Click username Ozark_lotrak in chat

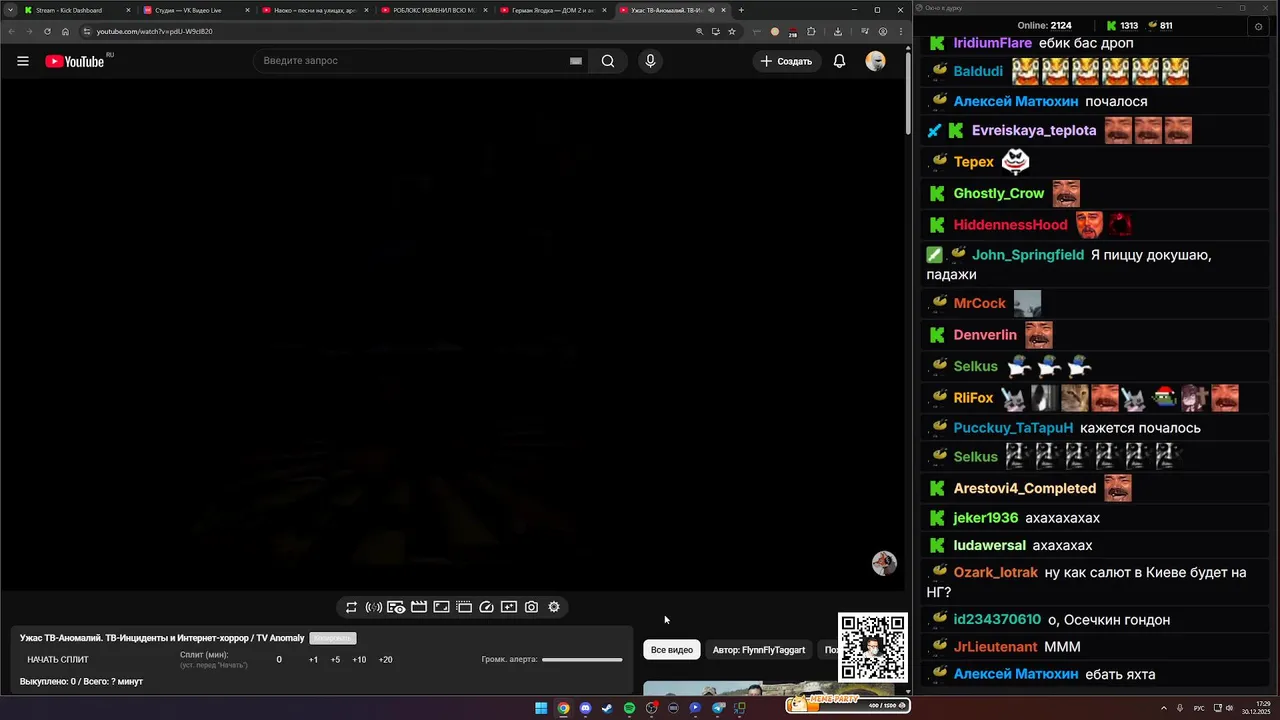[996, 573]
